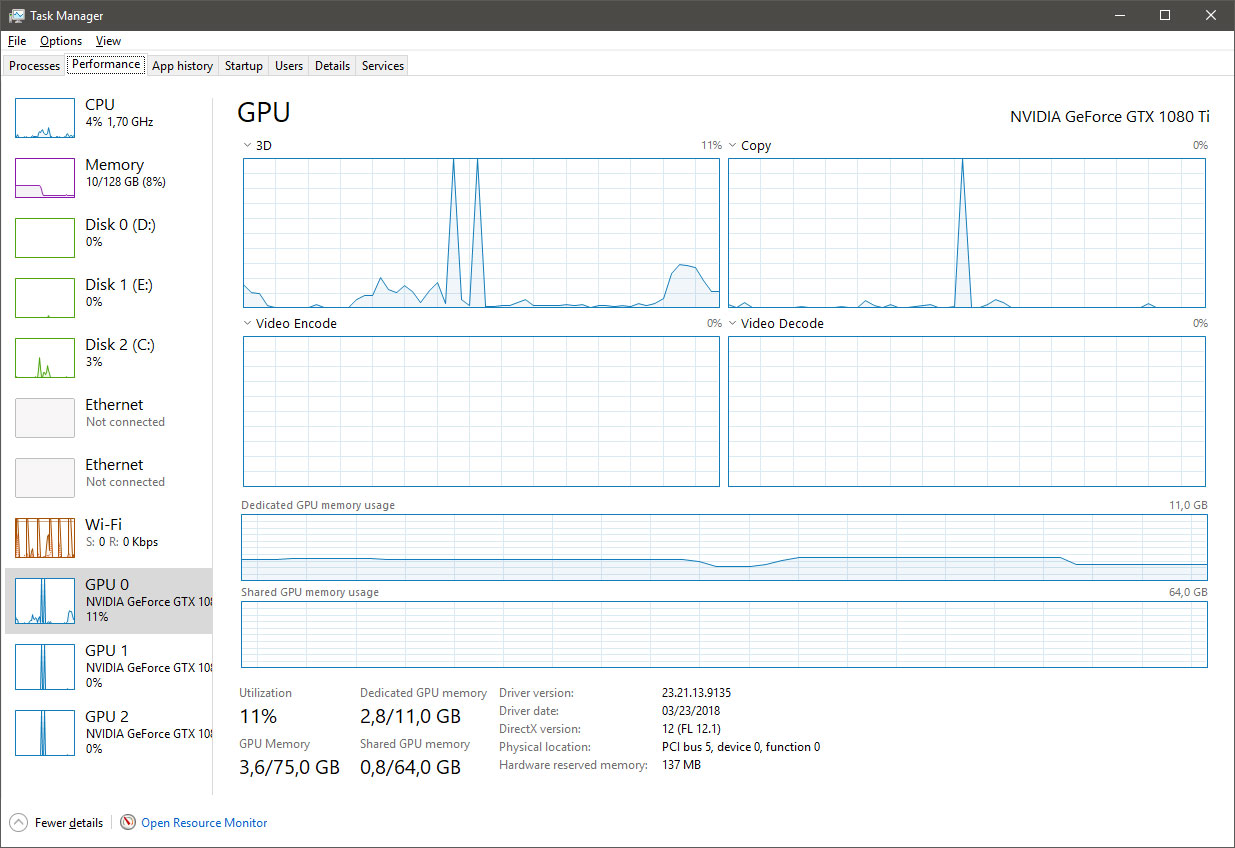Expand the Copy graph engine dropdown
The image size is (1235, 848).
point(733,146)
